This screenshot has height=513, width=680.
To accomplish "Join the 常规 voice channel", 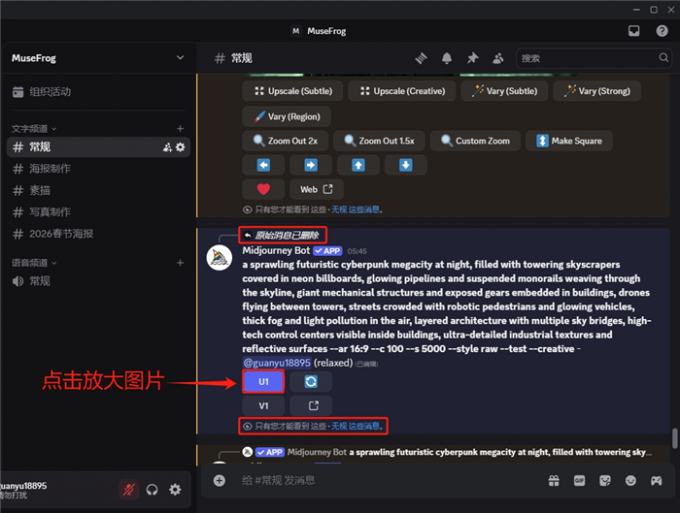I will (98, 281).
